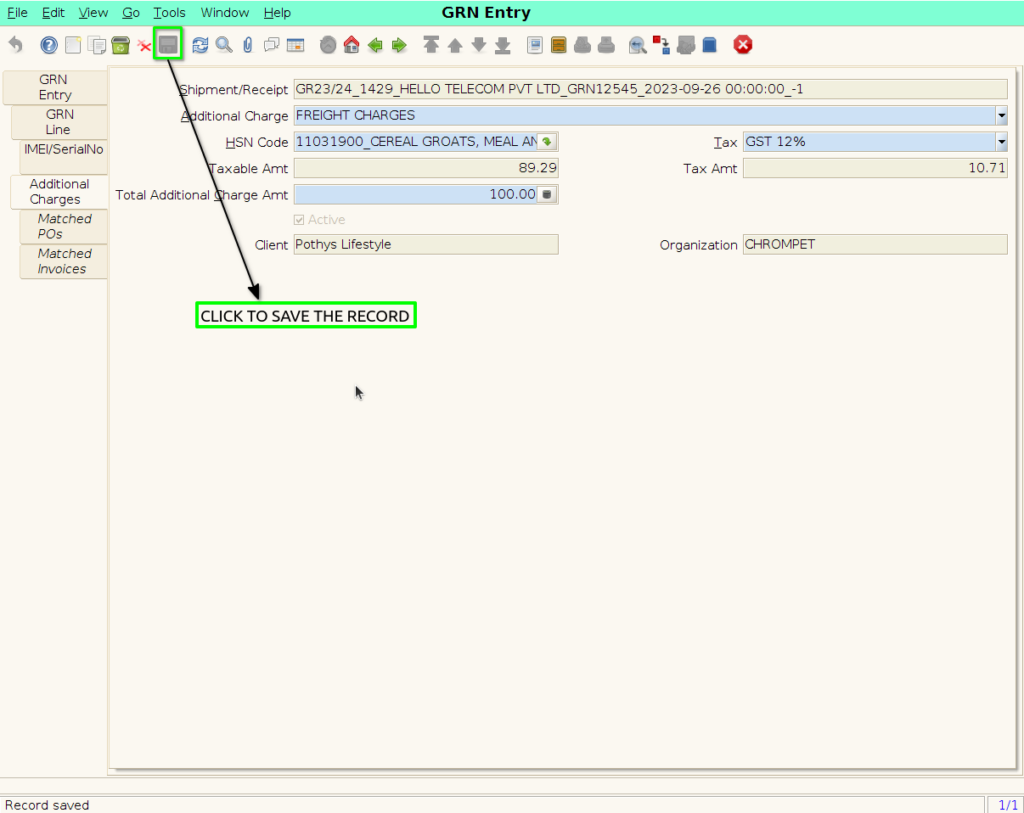This screenshot has height=813, width=1024.
Task: Click the Undo changes arrow icon
Action: (16, 45)
